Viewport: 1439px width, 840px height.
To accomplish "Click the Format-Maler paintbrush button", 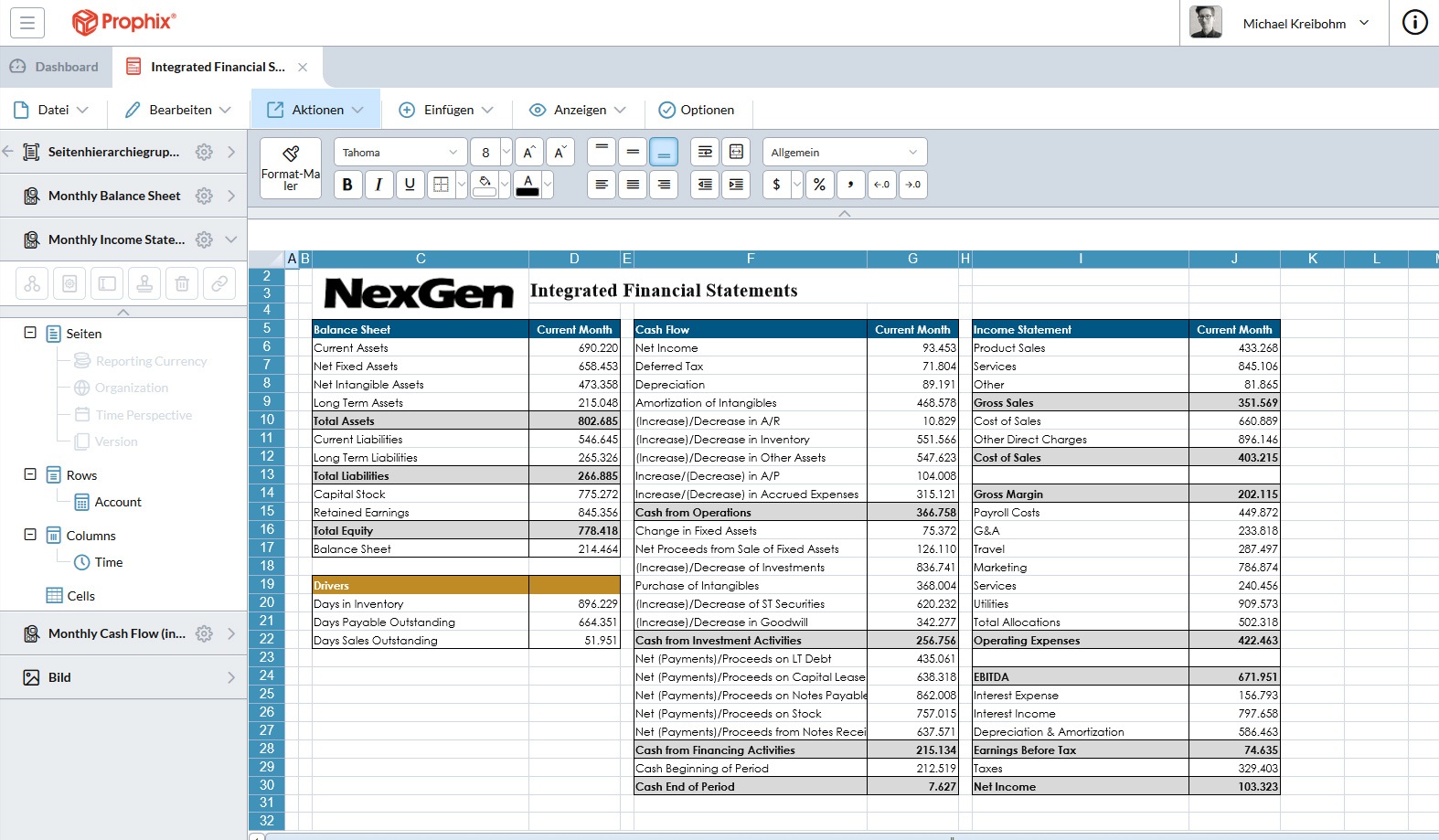I will point(290,167).
